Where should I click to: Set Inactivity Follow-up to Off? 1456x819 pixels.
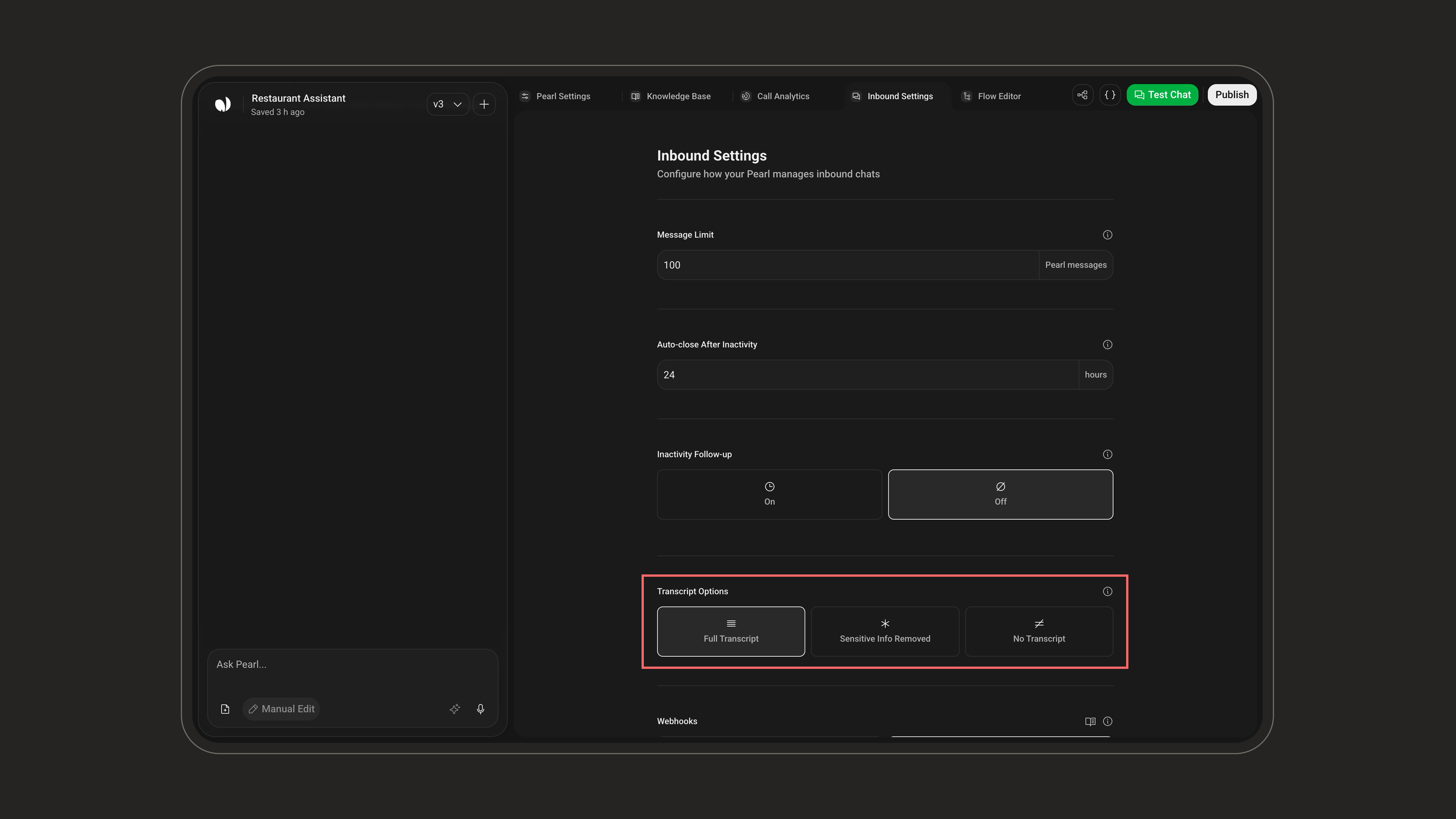(x=1000, y=495)
